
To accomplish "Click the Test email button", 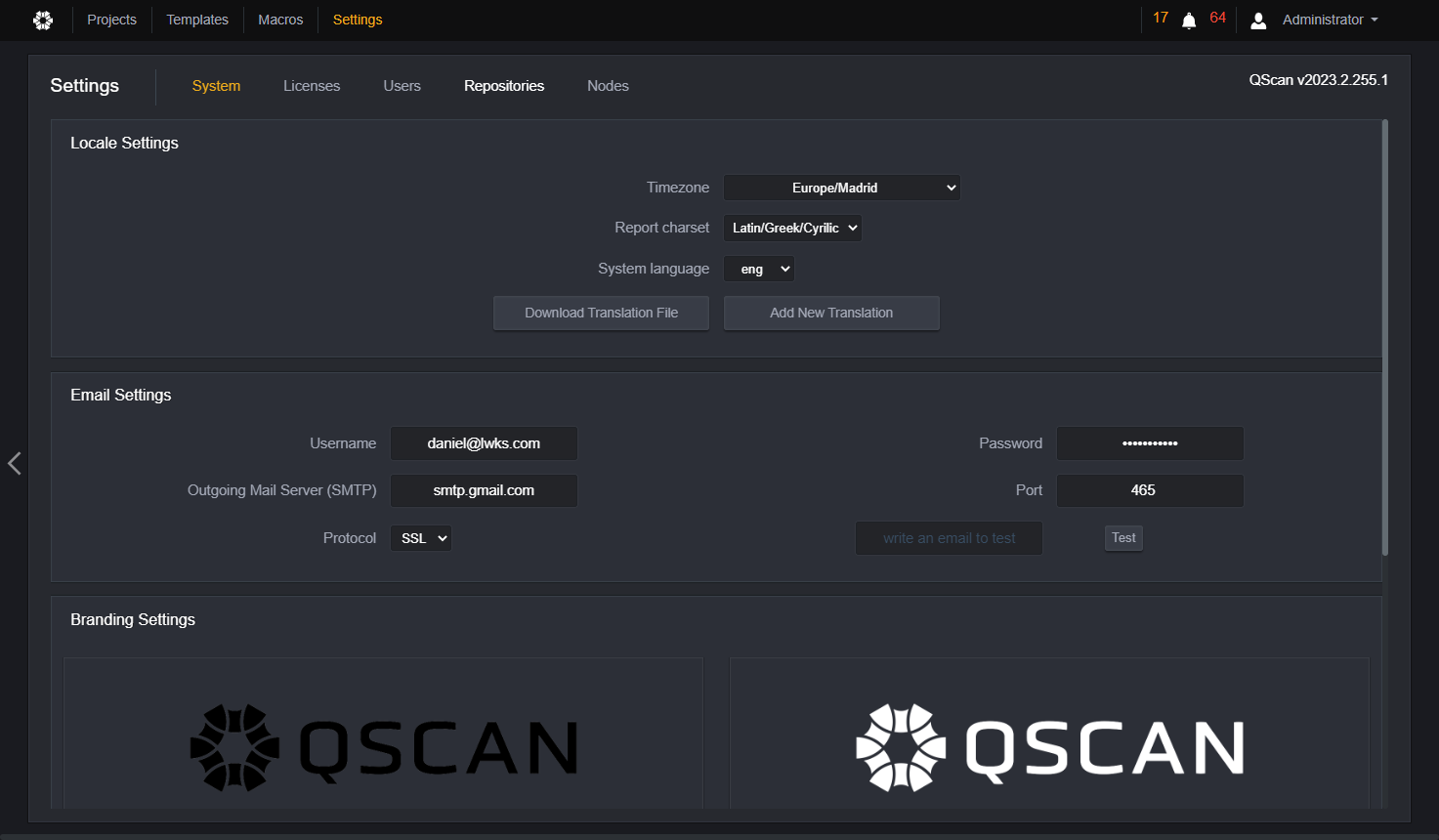I will 1123,538.
